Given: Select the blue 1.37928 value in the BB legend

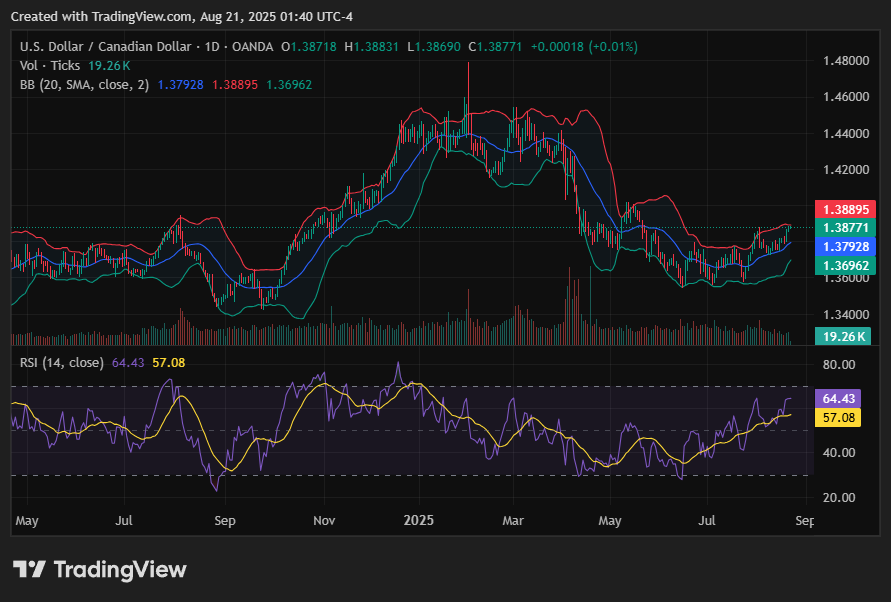Looking at the screenshot, I should point(180,85).
